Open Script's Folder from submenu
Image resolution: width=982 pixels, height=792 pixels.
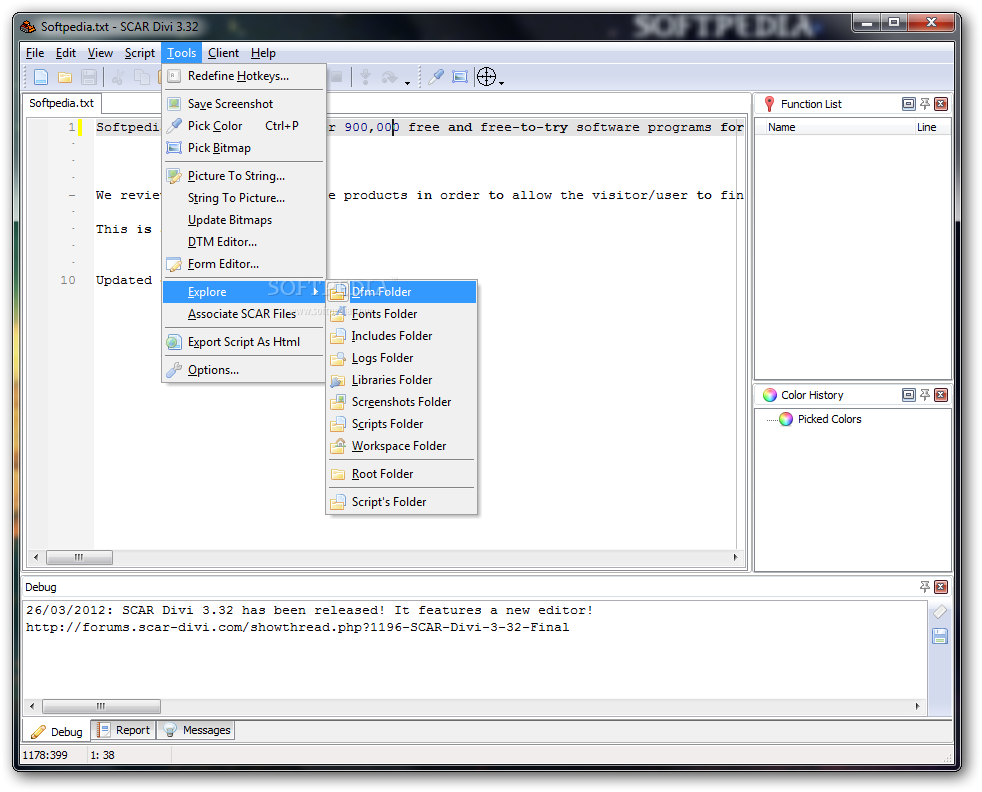point(401,501)
